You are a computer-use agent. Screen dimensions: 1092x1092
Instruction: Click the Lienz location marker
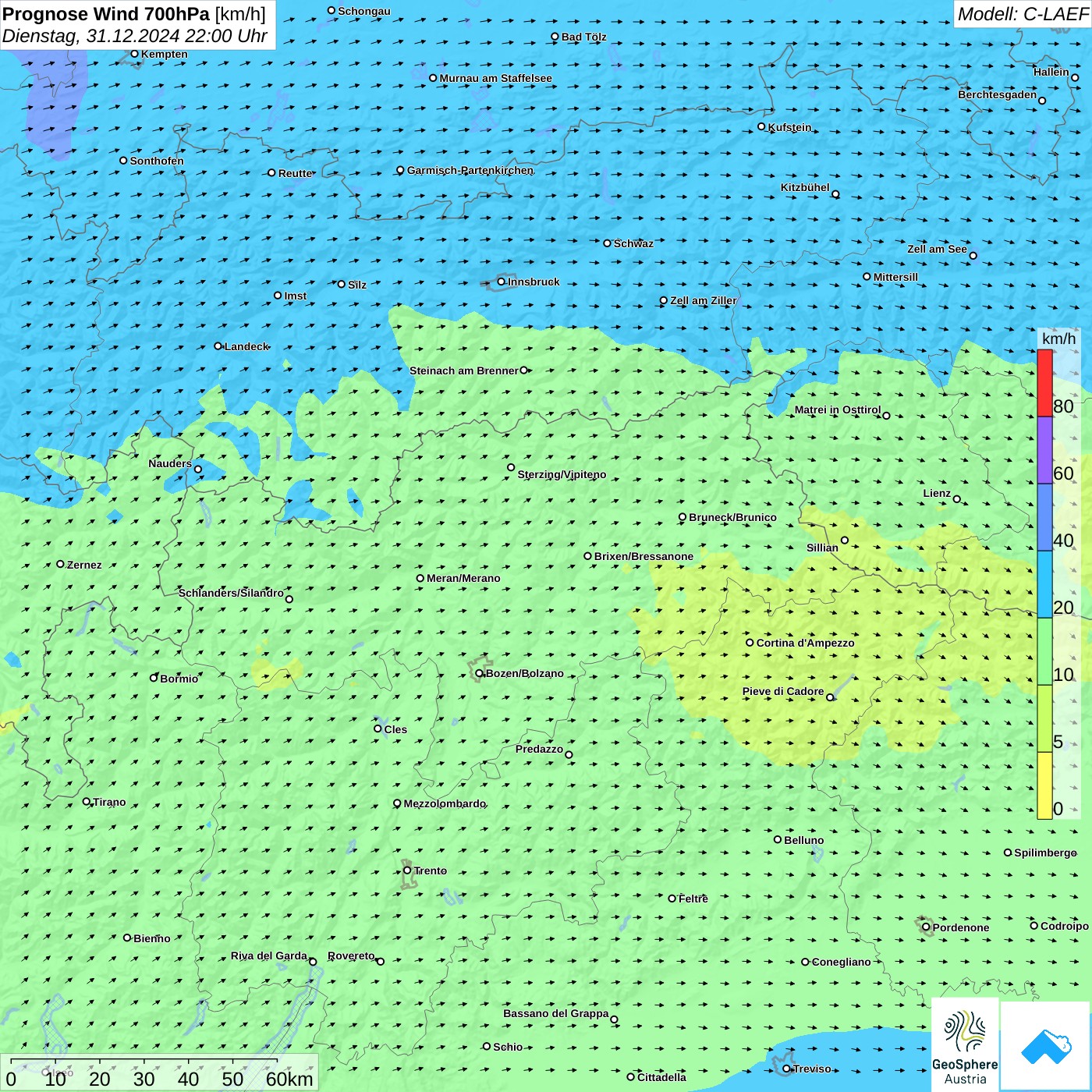click(957, 499)
